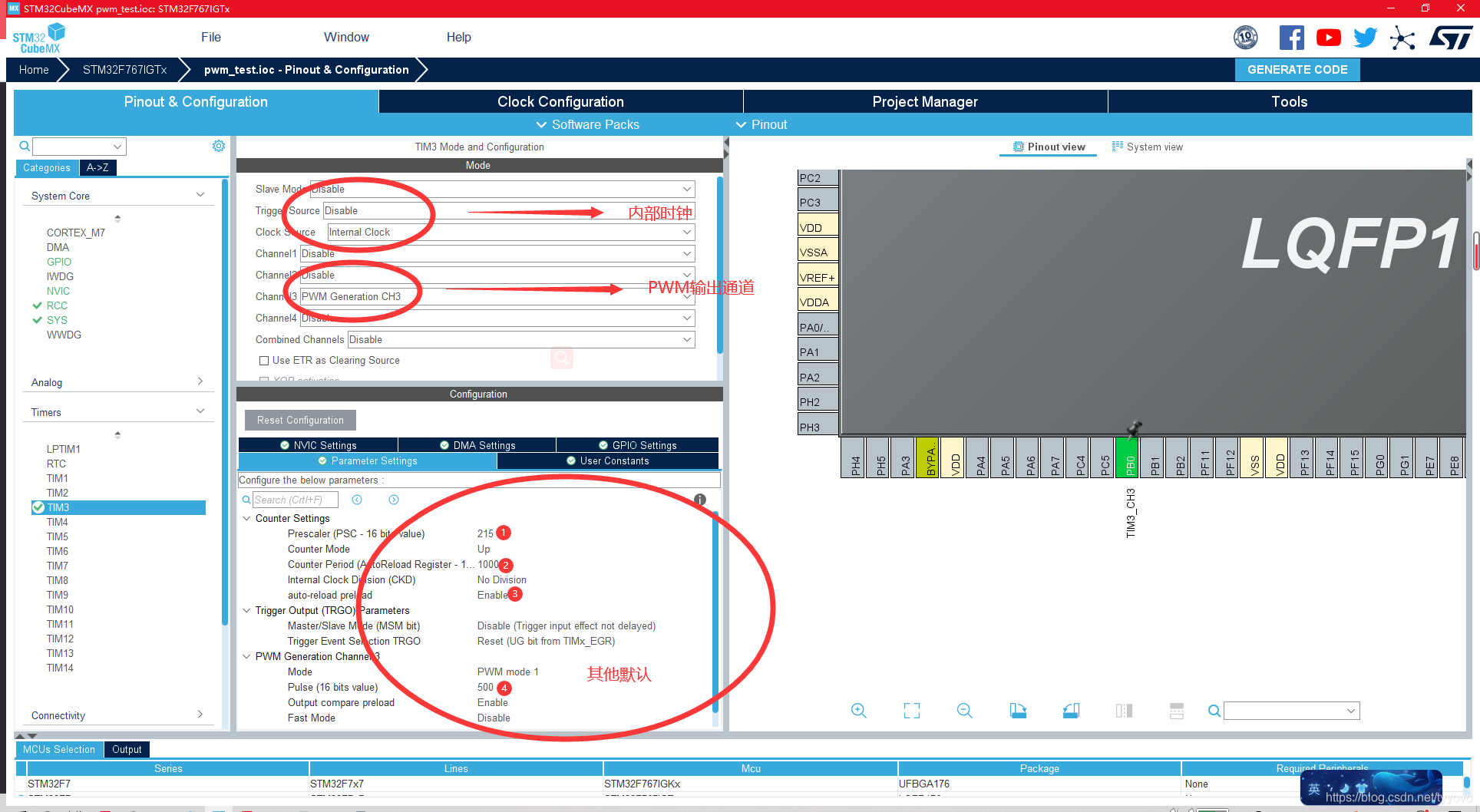Click the GENERATE CODE button
The width and height of the screenshot is (1480, 812).
pos(1297,70)
